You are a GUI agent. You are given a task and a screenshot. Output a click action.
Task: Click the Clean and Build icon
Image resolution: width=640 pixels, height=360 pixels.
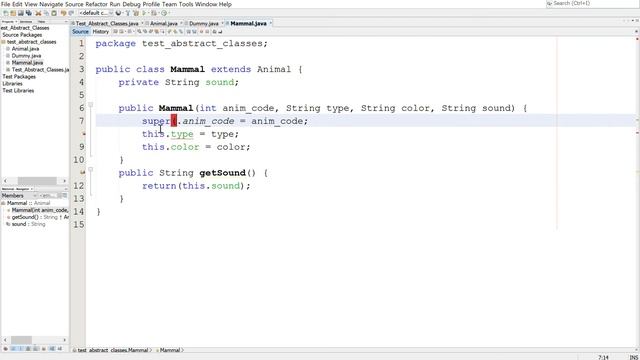[136, 13]
